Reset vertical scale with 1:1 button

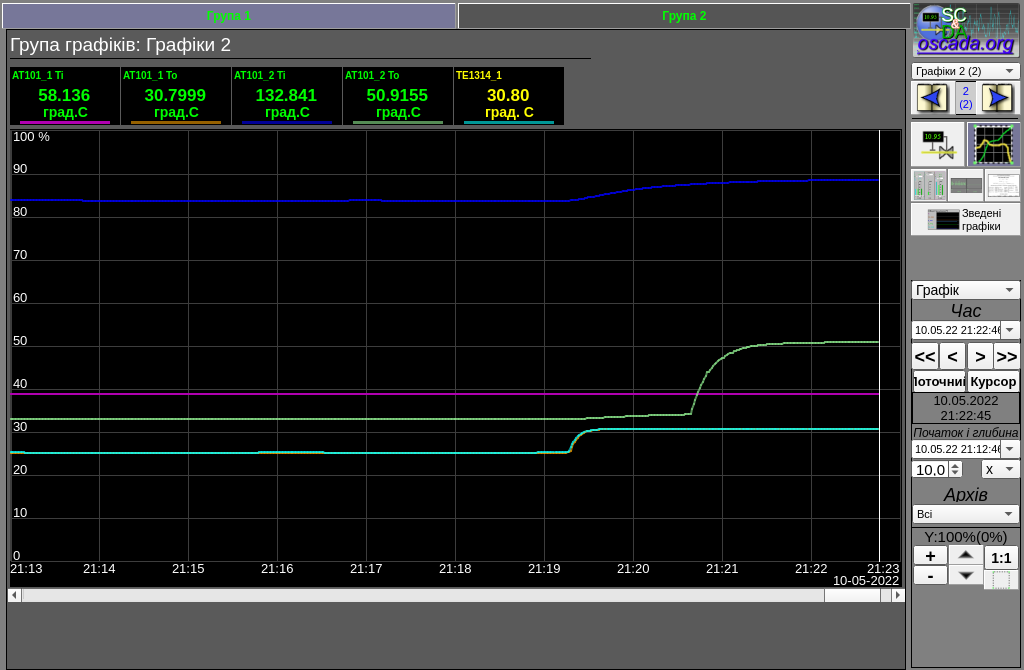(1001, 558)
